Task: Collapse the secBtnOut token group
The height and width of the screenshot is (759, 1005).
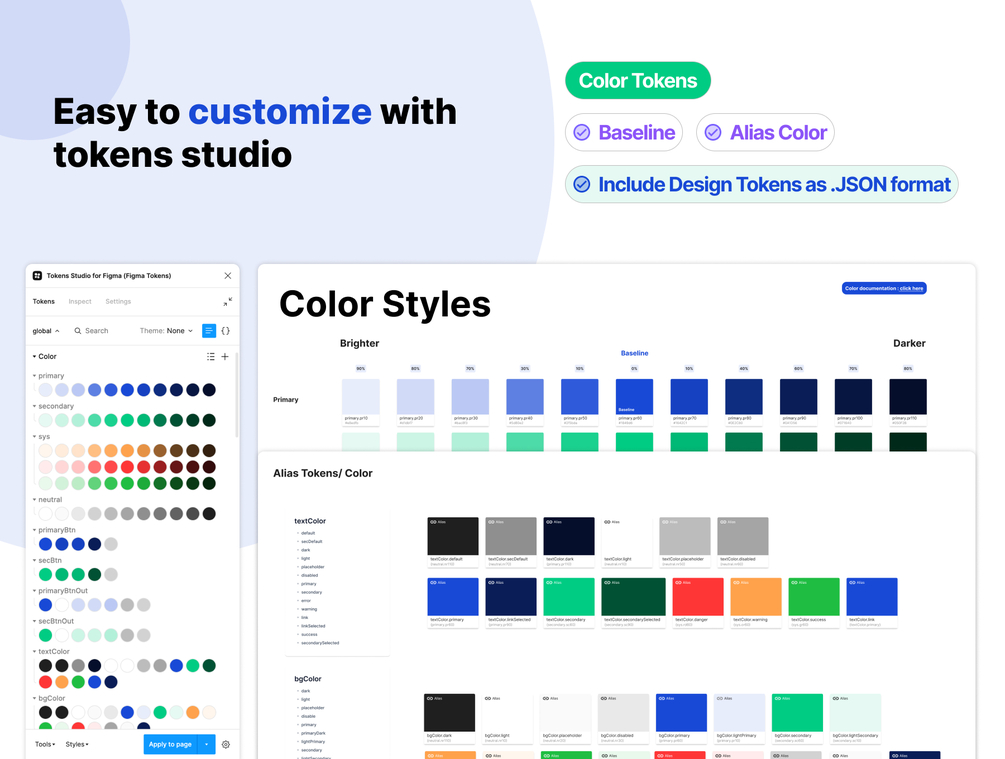Action: pos(35,621)
